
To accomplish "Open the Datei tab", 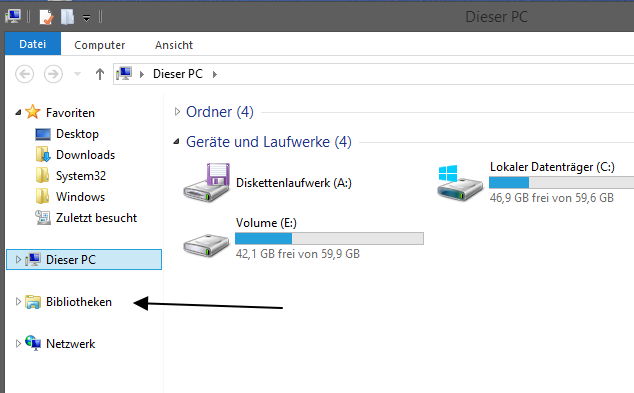I will click(33, 44).
